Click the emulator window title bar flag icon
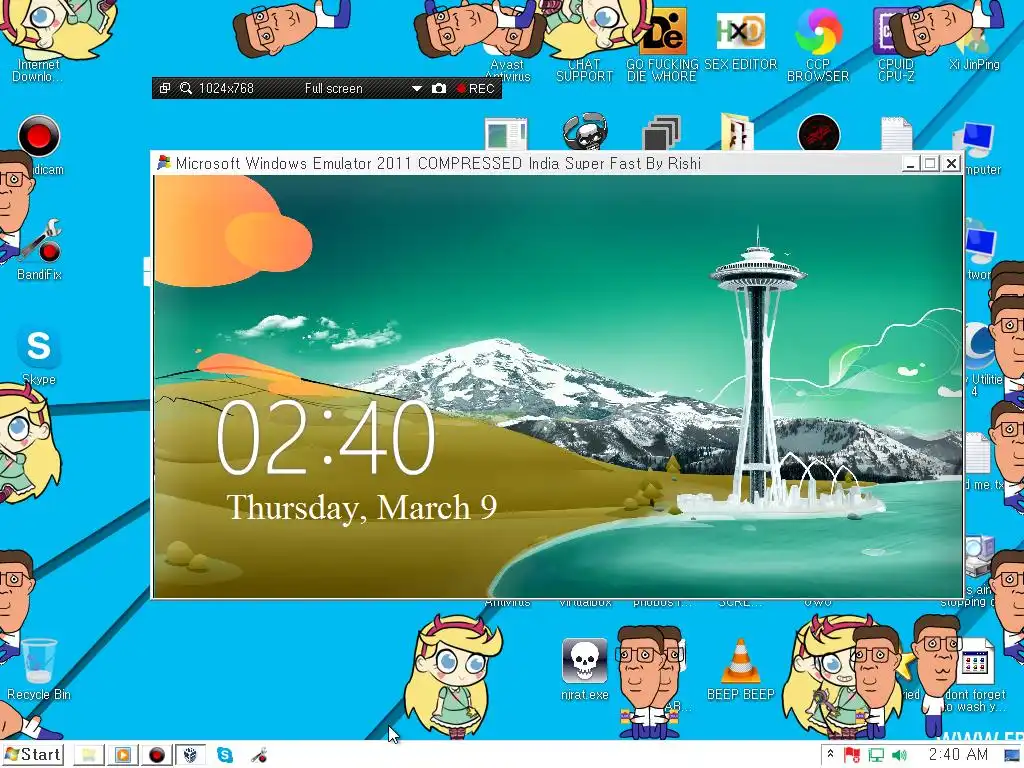This screenshot has width=1024, height=768. (163, 163)
